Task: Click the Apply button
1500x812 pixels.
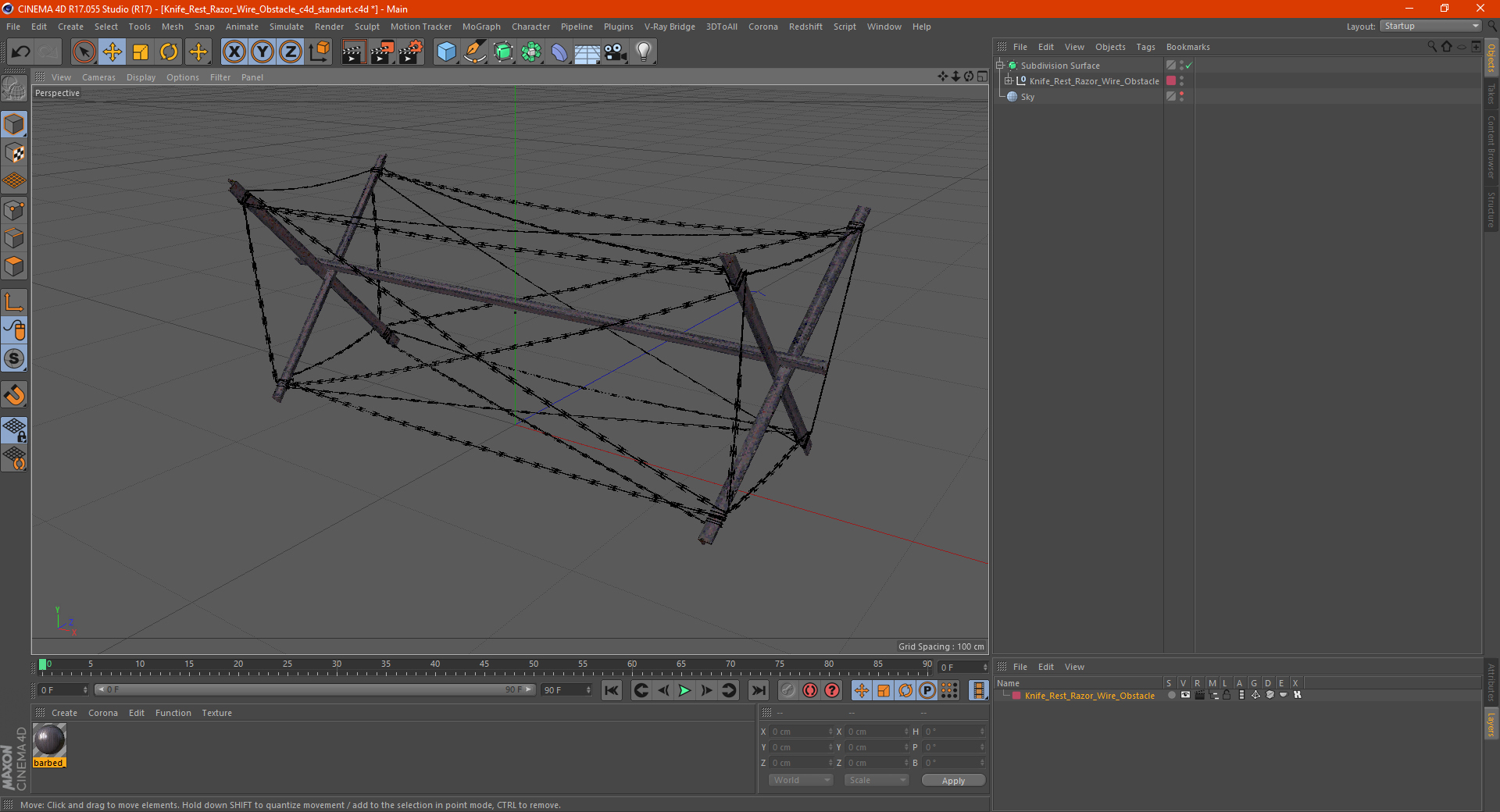Action: click(x=953, y=781)
